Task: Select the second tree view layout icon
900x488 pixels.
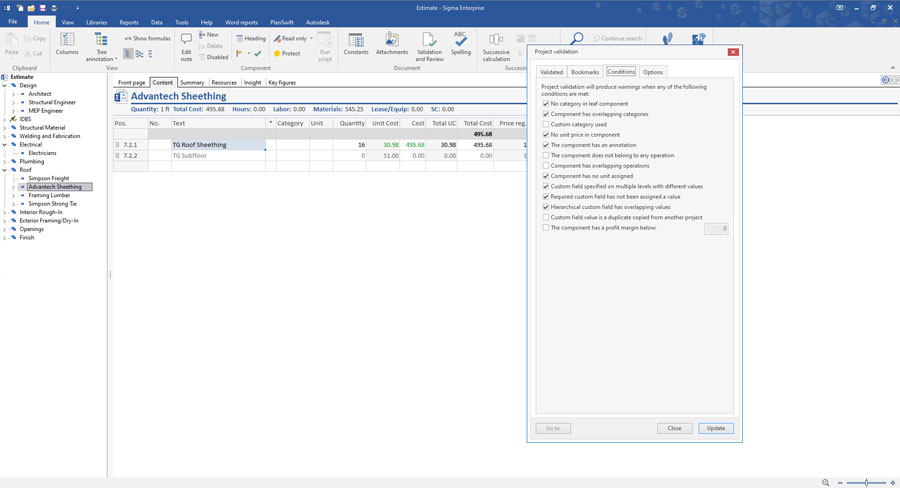Action: point(139,53)
